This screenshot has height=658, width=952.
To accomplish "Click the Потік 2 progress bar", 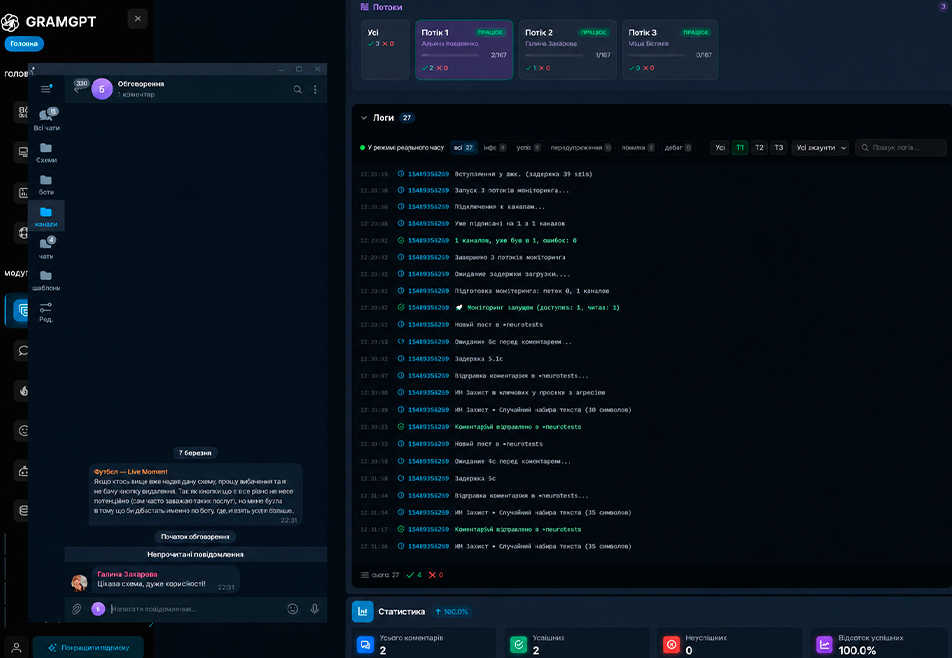I will tap(554, 55).
